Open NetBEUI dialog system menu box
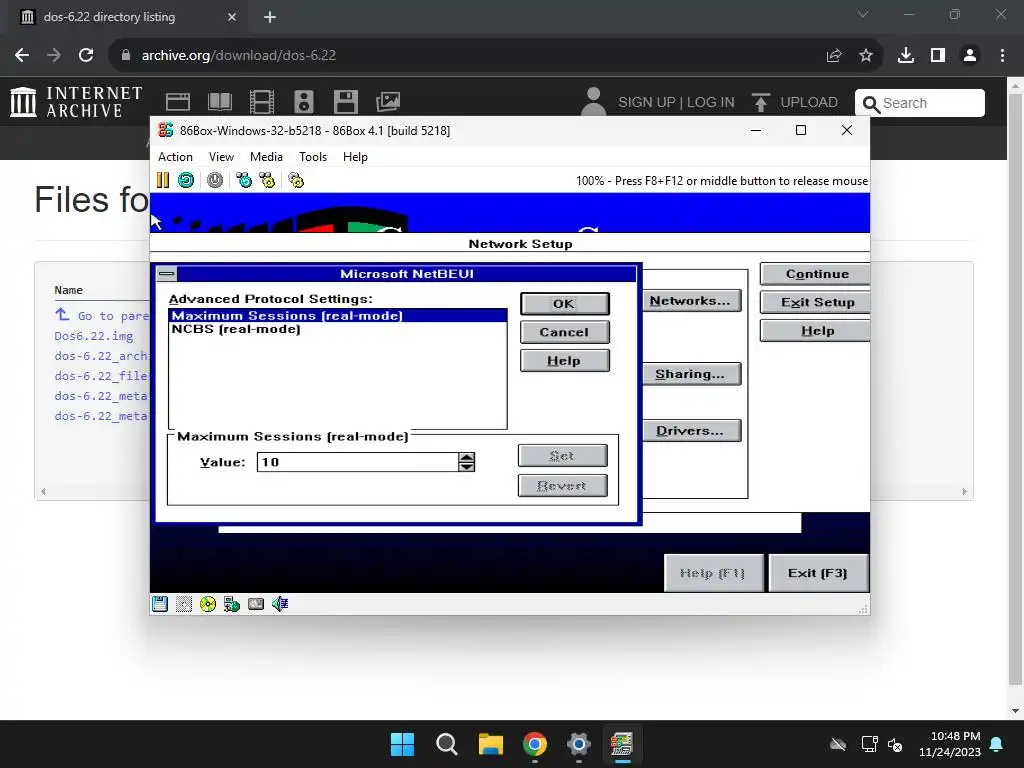The image size is (1024, 768). (x=167, y=274)
